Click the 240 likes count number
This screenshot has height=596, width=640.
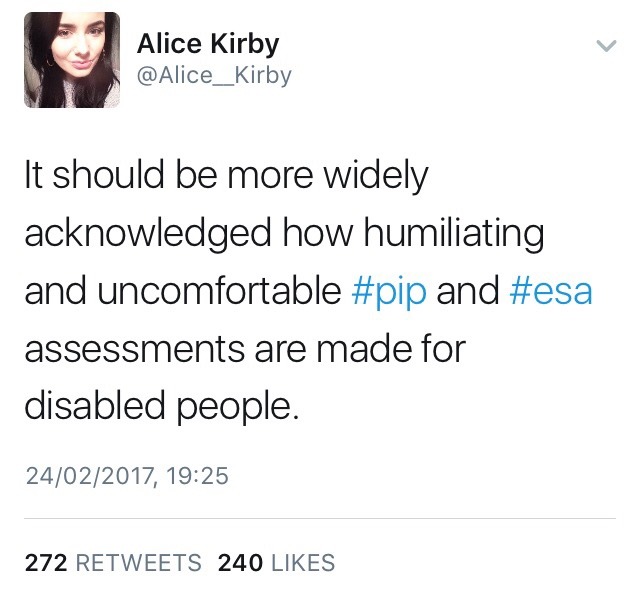point(240,563)
